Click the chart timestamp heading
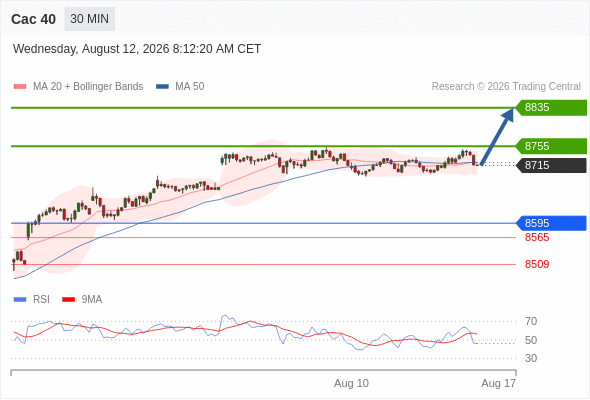Image resolution: width=590 pixels, height=400 pixels. click(137, 49)
